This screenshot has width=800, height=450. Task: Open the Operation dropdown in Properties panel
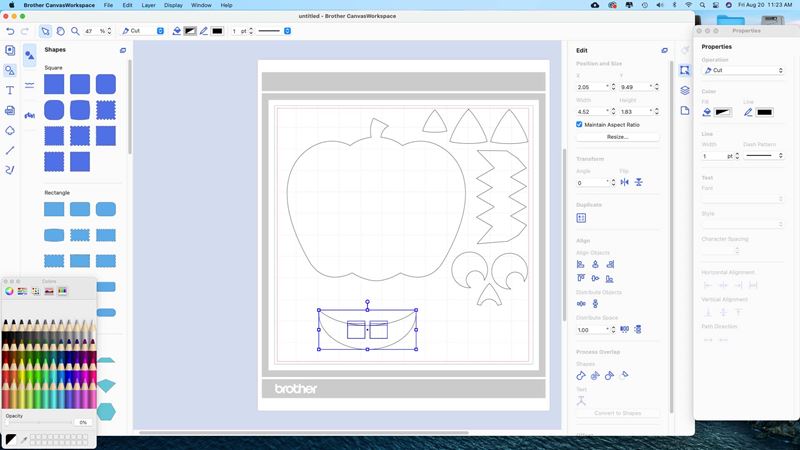pyautogui.click(x=743, y=70)
